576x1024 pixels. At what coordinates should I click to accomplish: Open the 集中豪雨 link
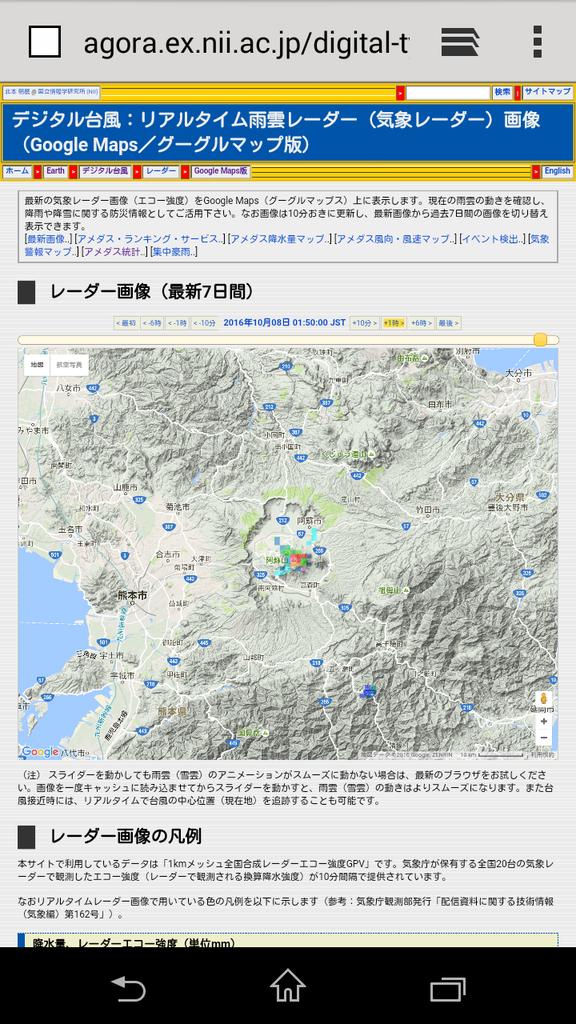174,251
